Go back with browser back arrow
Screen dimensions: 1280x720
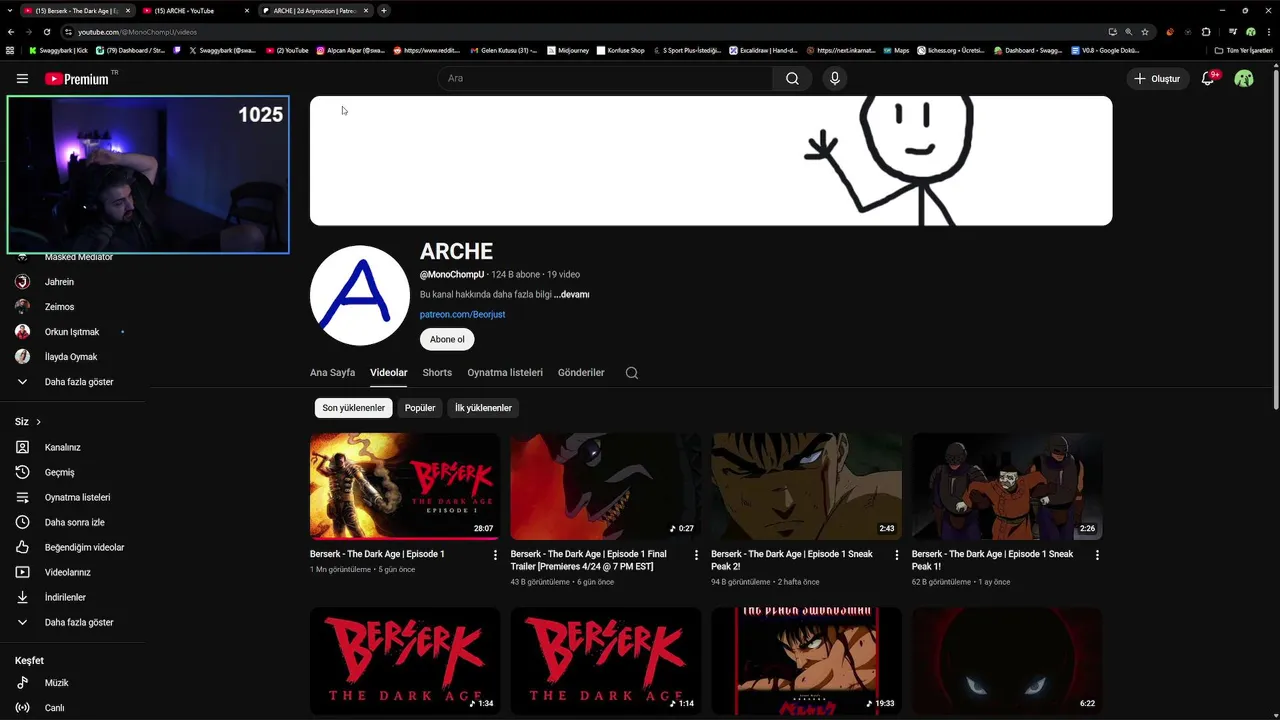(x=11, y=32)
